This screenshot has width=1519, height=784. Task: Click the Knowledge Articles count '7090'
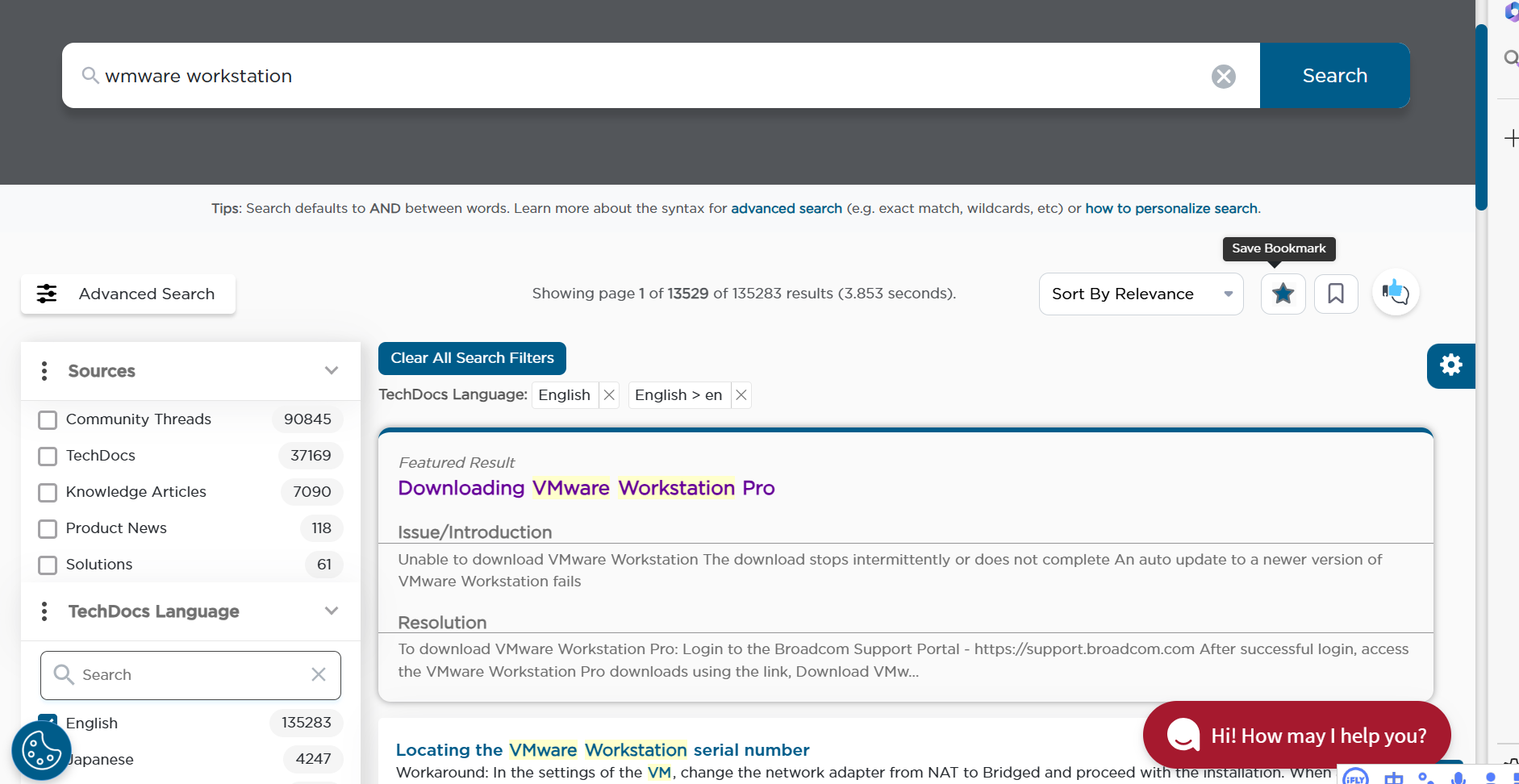312,492
